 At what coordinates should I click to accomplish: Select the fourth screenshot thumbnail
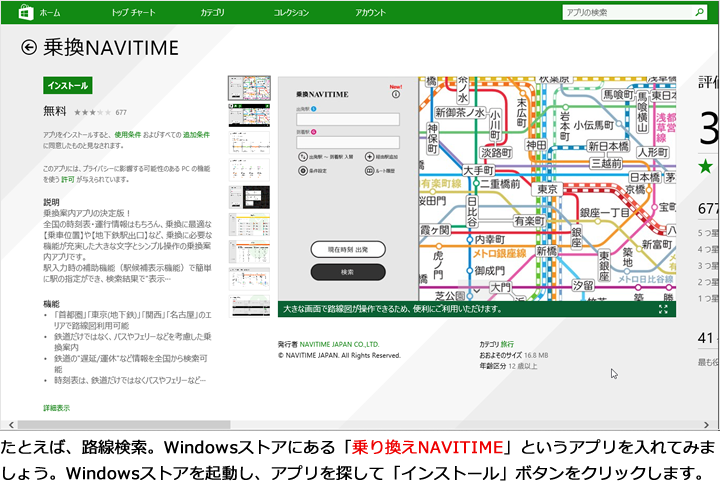point(249,170)
